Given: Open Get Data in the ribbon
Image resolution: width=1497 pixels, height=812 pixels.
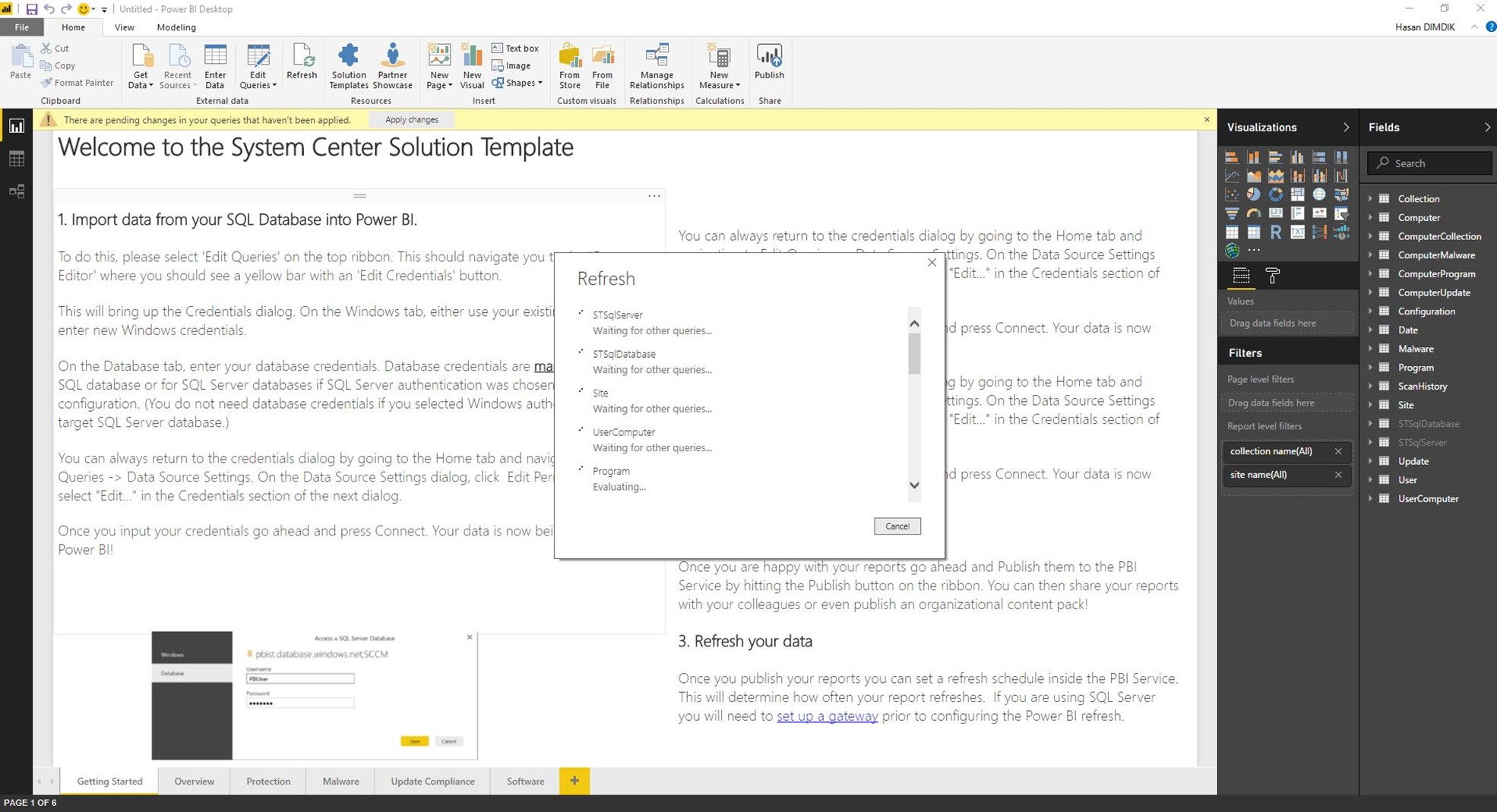Looking at the screenshot, I should (x=141, y=66).
